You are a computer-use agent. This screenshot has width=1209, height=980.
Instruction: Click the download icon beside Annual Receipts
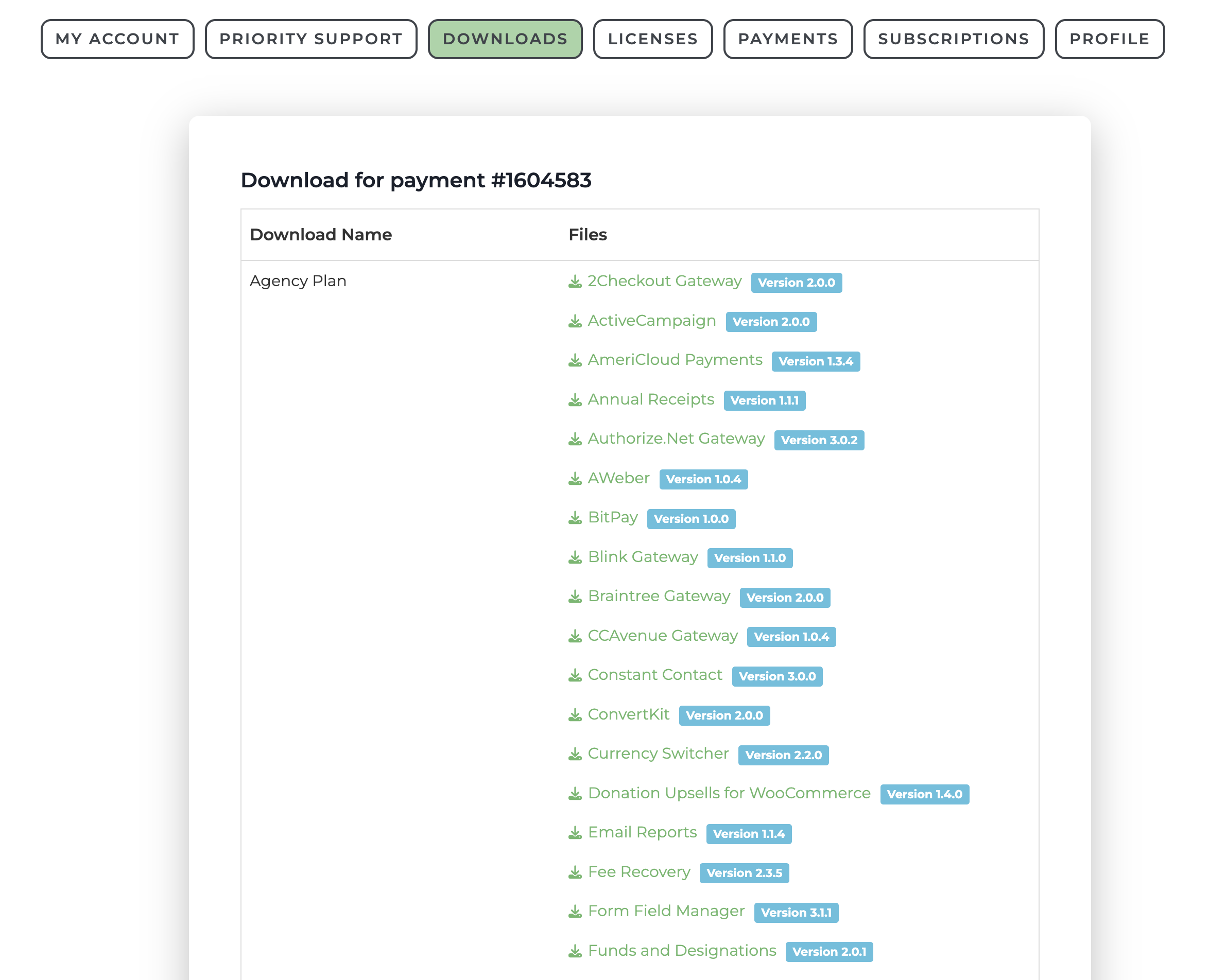point(574,399)
